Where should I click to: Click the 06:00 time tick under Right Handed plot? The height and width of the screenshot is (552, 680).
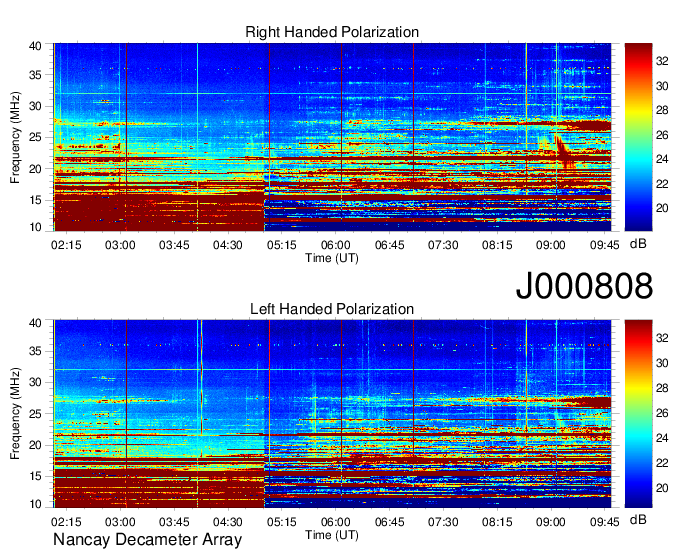335,245
